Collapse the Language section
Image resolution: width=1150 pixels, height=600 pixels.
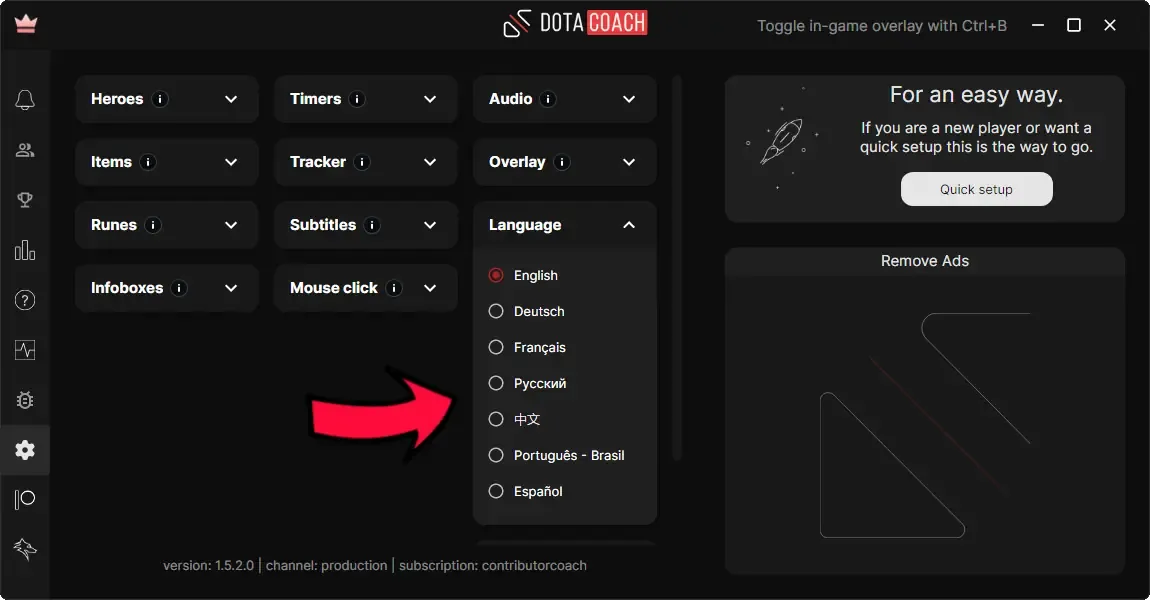click(629, 225)
